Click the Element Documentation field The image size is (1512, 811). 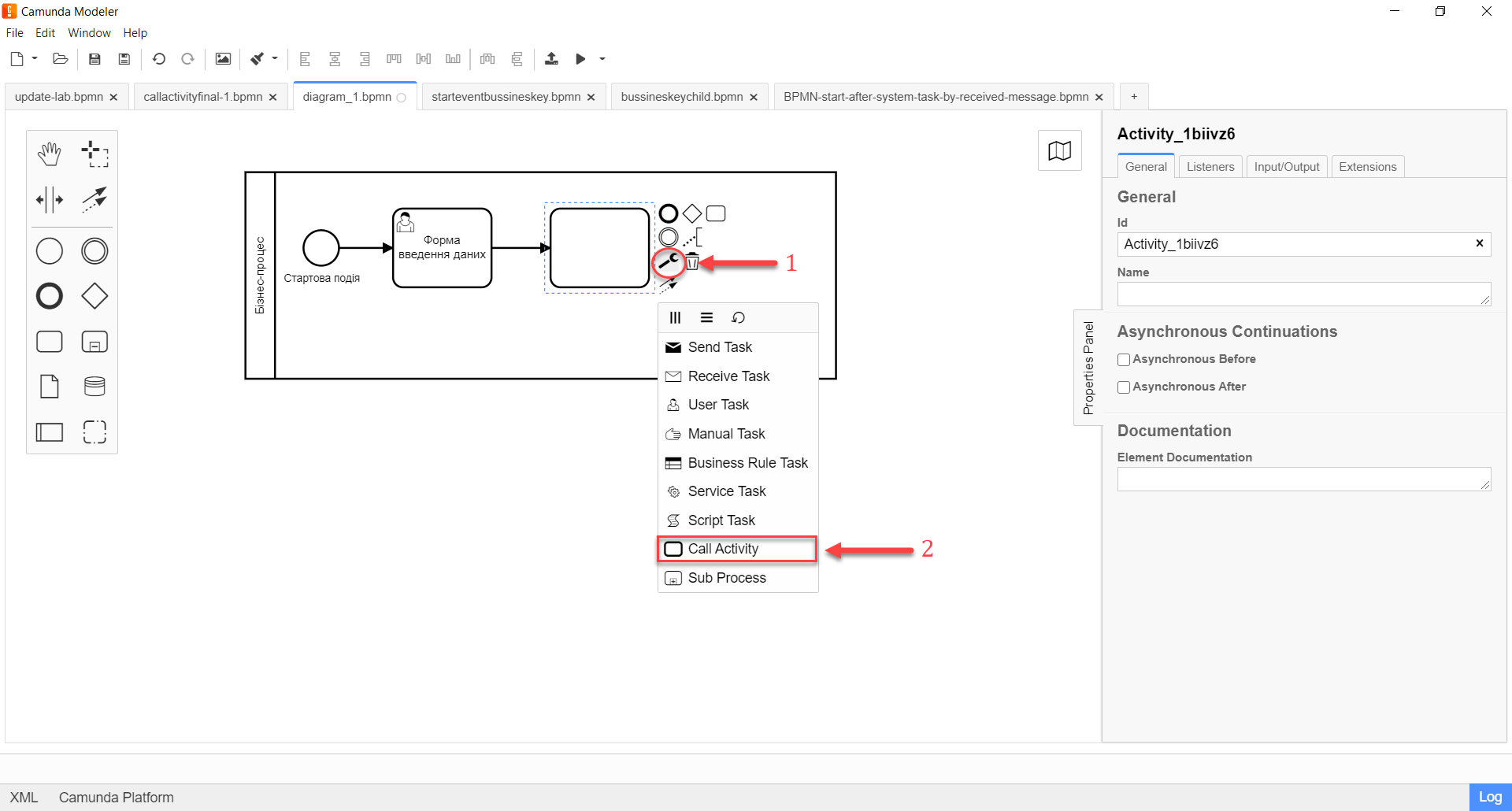pos(1303,479)
